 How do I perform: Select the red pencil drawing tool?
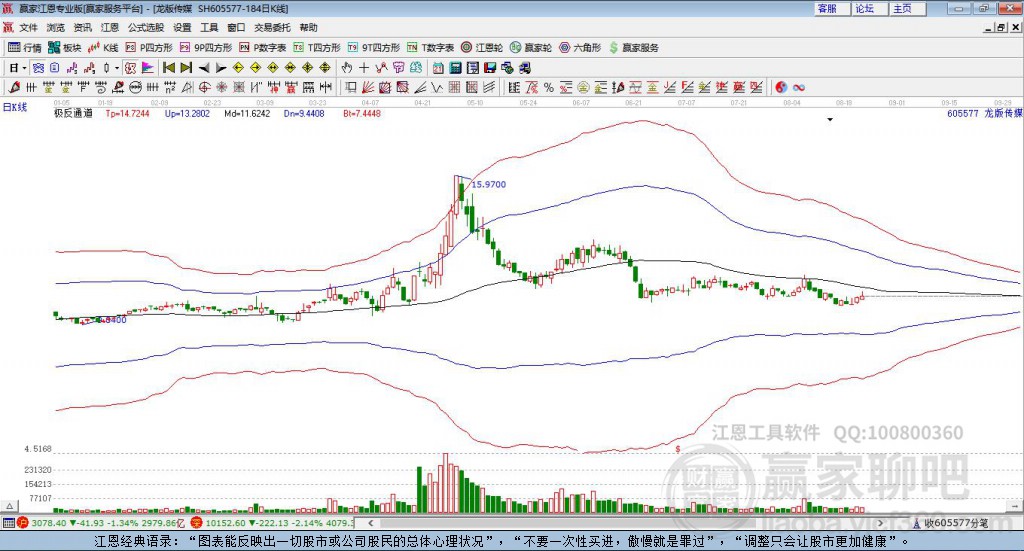coord(14,87)
